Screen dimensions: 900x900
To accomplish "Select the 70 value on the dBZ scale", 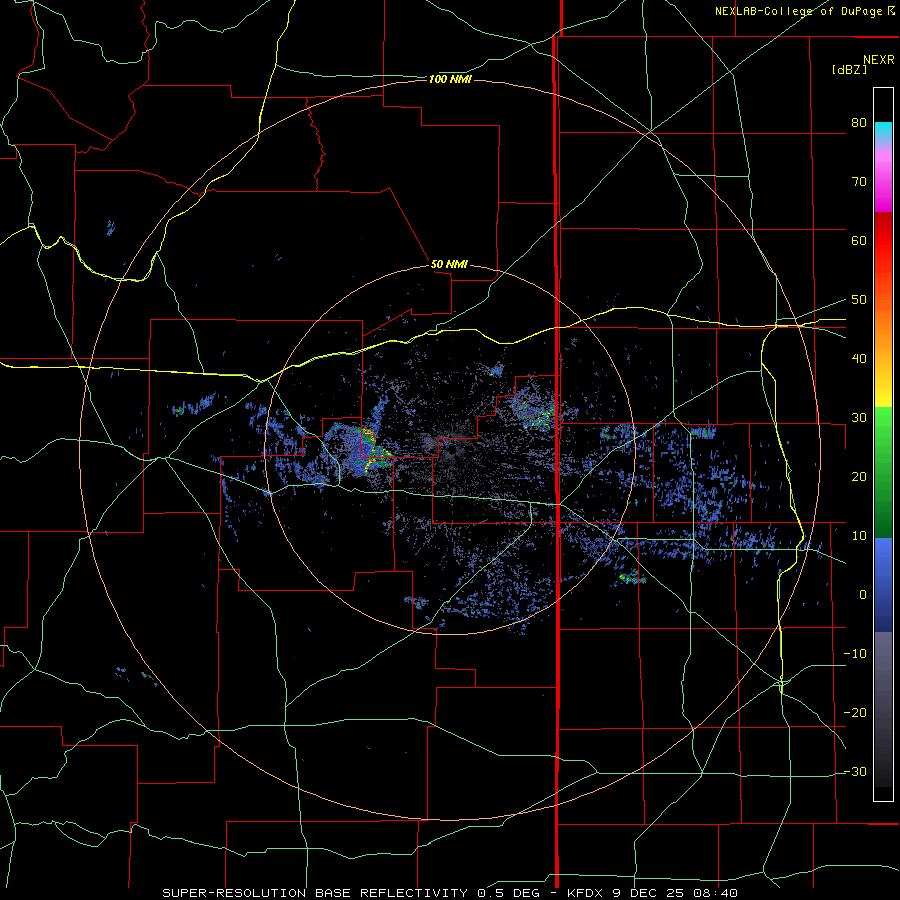I will click(x=859, y=181).
